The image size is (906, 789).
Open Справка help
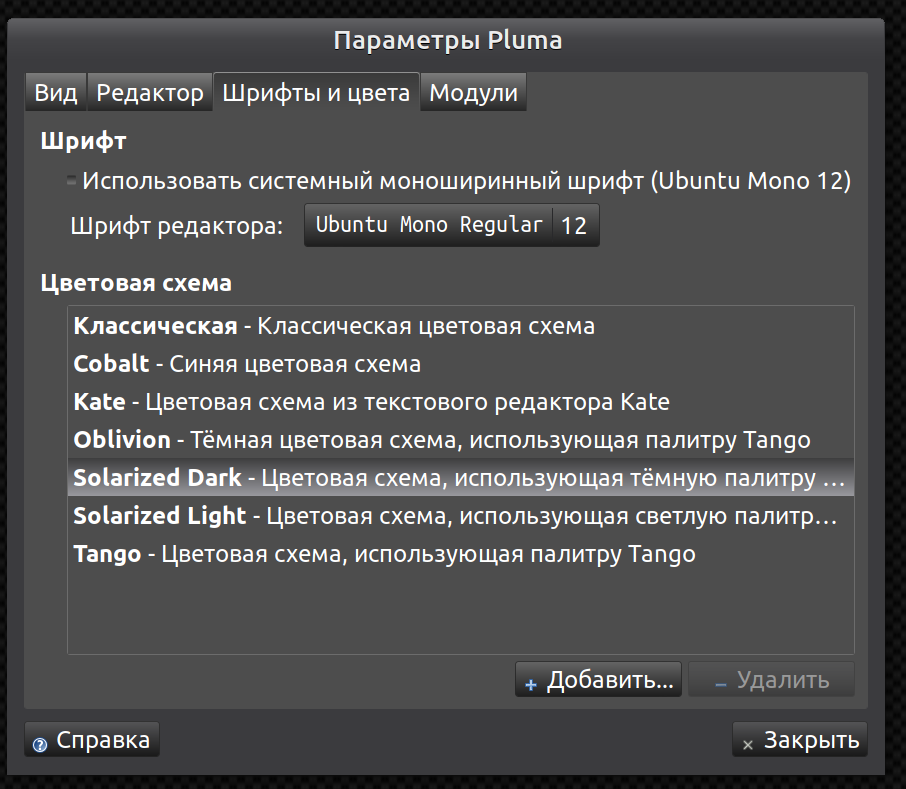pyautogui.click(x=92, y=739)
